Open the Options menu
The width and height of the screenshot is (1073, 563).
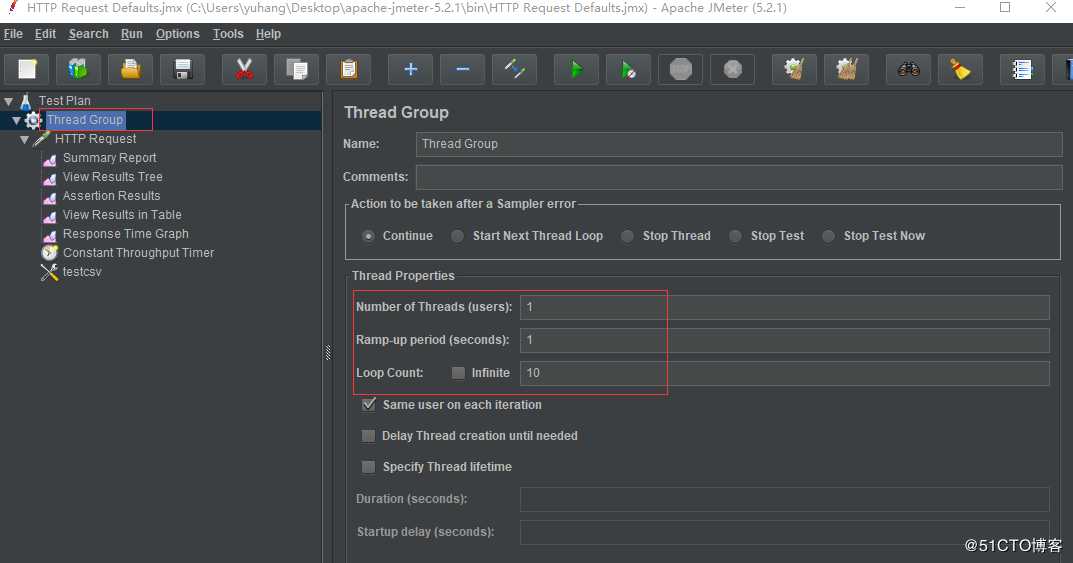pos(177,34)
